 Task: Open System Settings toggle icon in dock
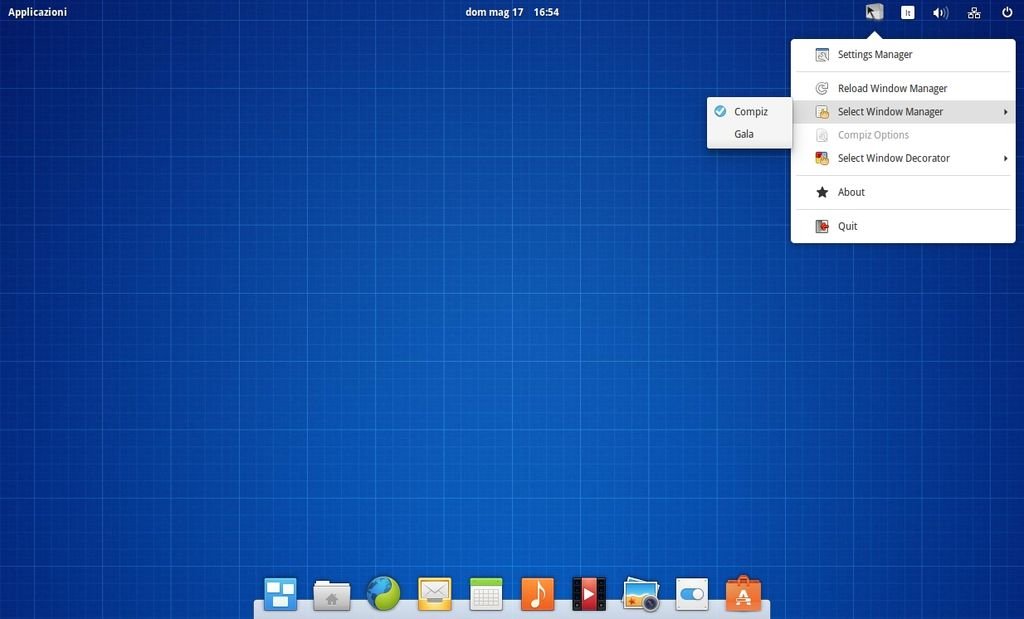[x=691, y=594]
